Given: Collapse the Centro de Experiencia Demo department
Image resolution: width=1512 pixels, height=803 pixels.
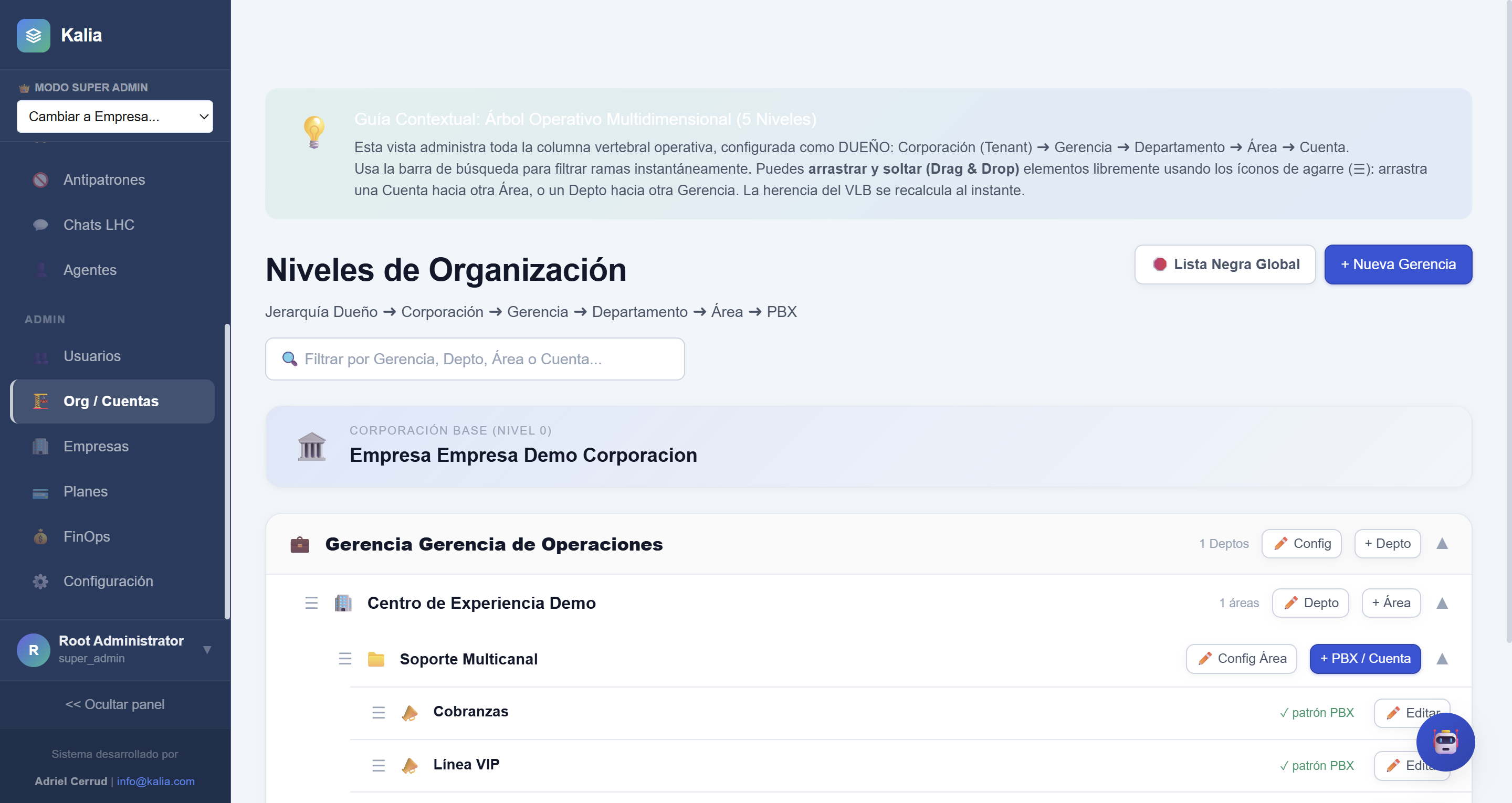Looking at the screenshot, I should pyautogui.click(x=1442, y=603).
